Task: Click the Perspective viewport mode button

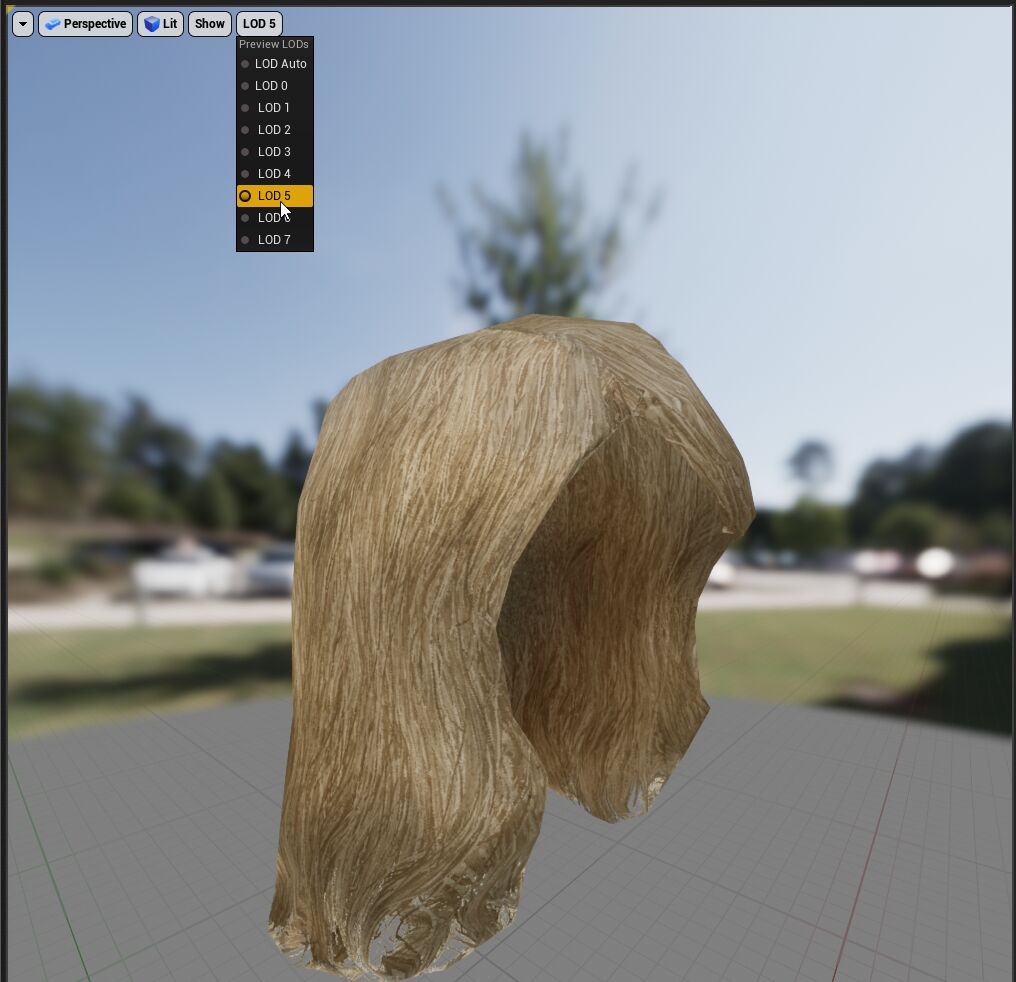Action: pyautogui.click(x=85, y=23)
